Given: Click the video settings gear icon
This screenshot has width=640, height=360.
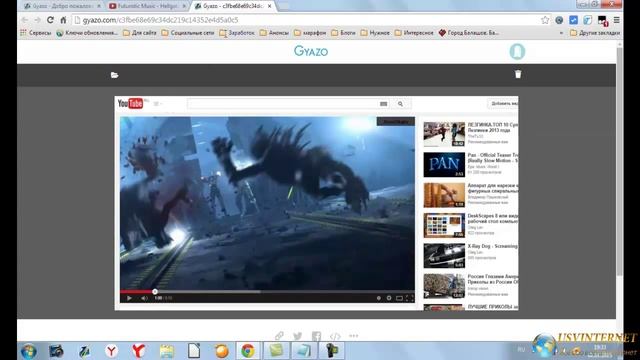Looking at the screenshot, I should (389, 298).
